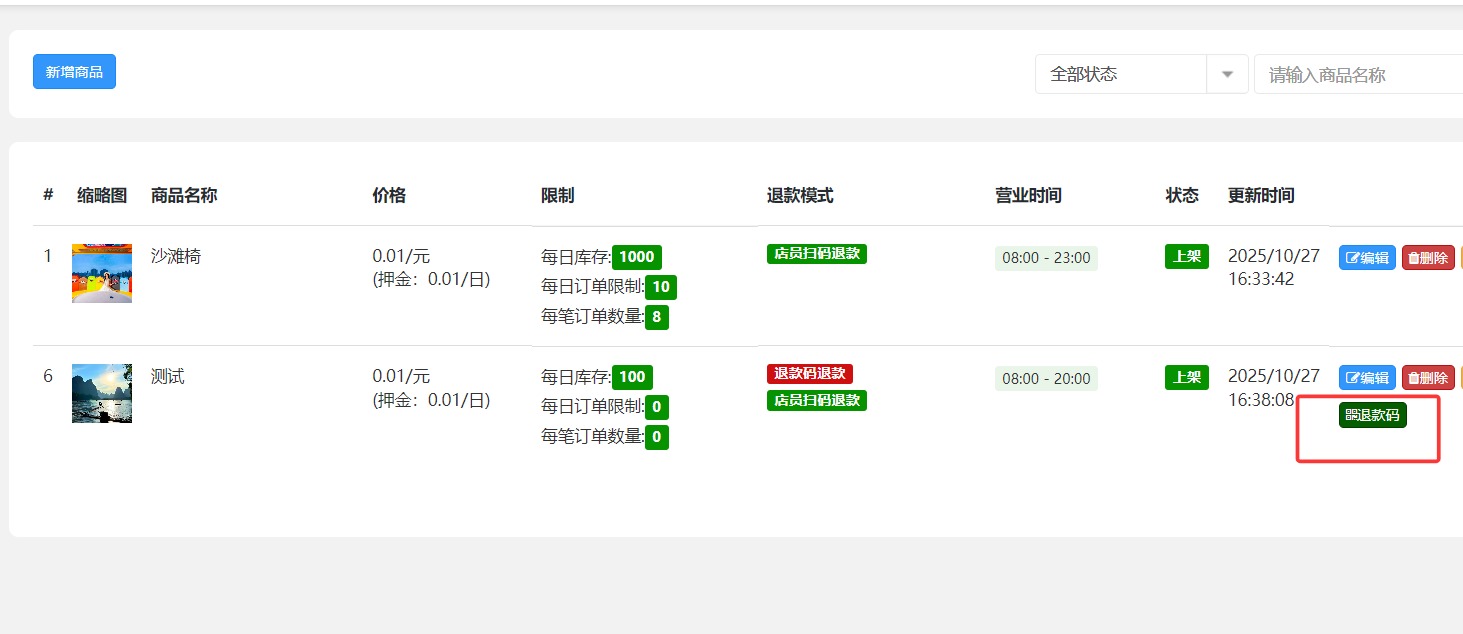Click the 100 daily stock badge

(x=632, y=377)
